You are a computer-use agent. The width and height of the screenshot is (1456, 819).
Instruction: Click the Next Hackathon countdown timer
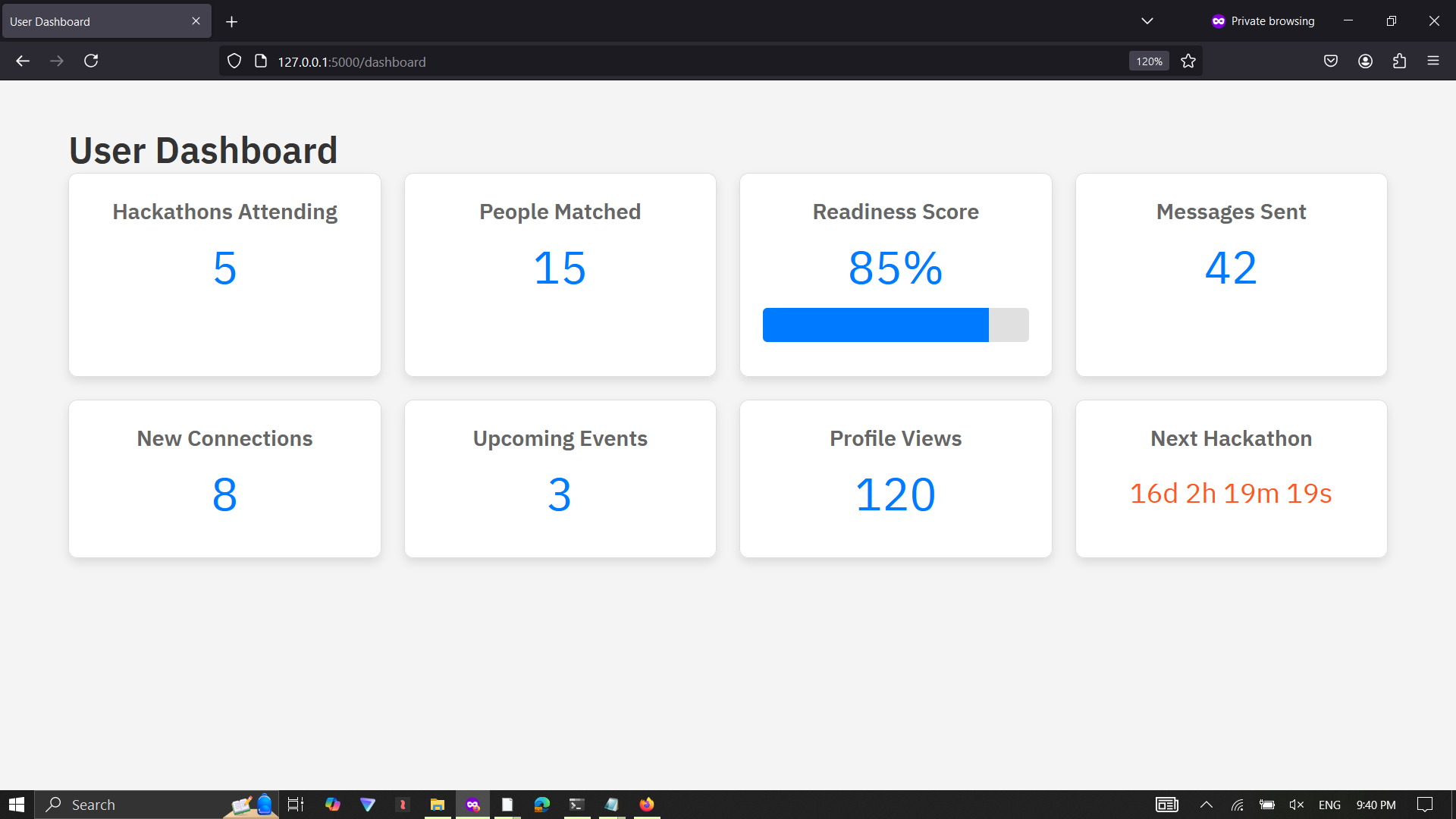coord(1231,494)
